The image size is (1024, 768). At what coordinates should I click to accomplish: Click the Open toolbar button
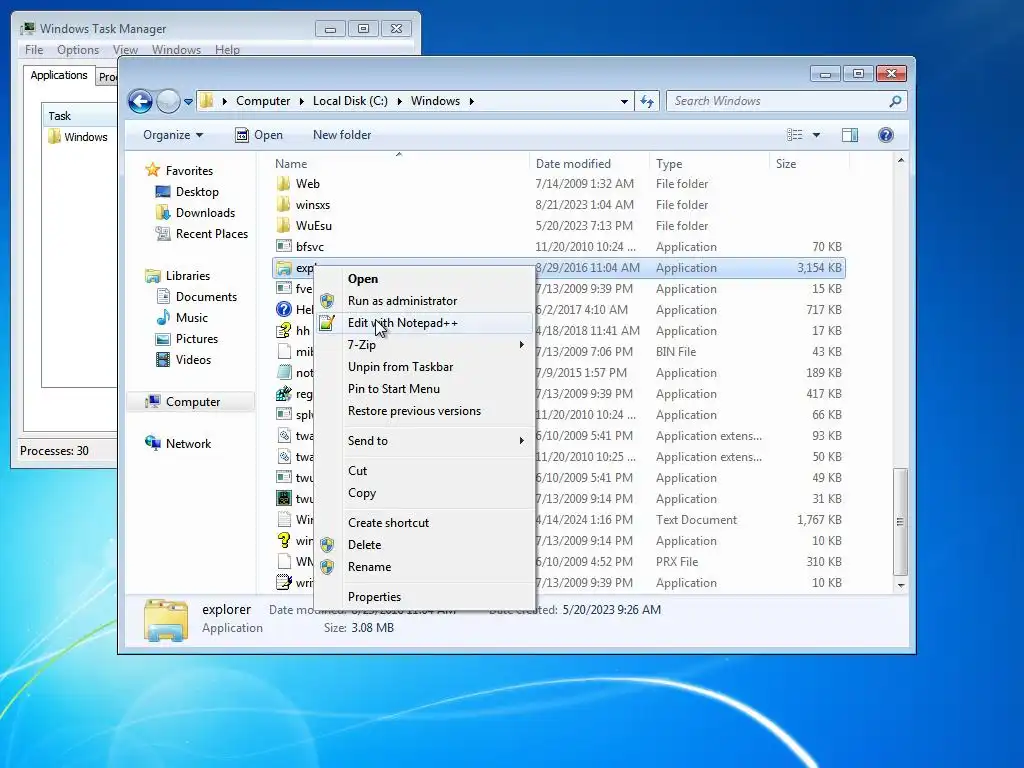[259, 135]
